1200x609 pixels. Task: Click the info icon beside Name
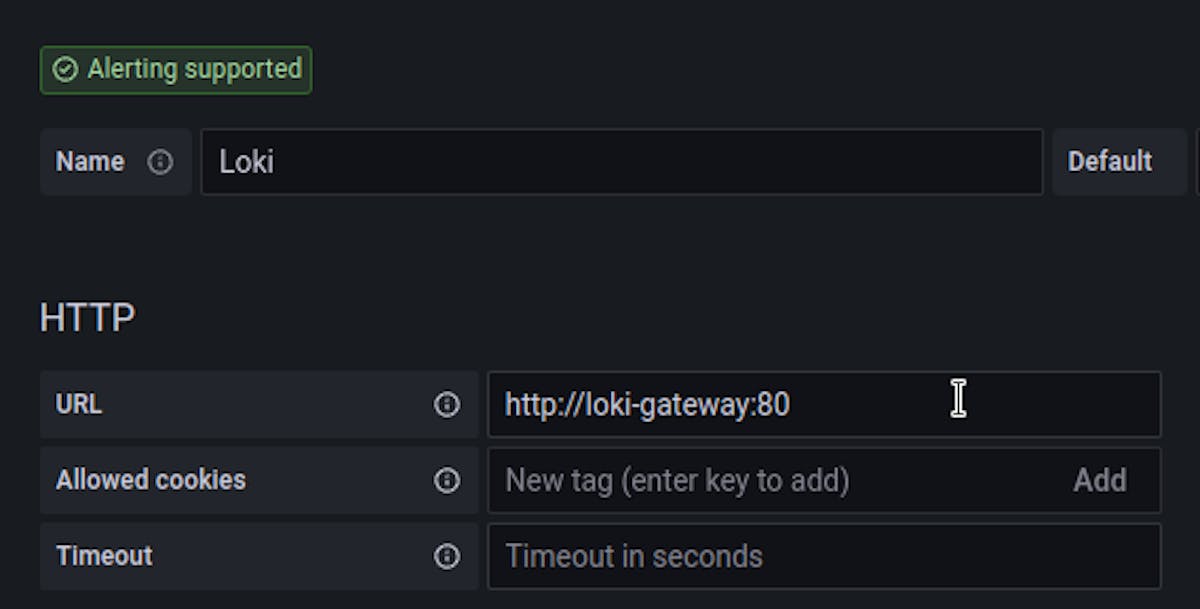click(160, 162)
